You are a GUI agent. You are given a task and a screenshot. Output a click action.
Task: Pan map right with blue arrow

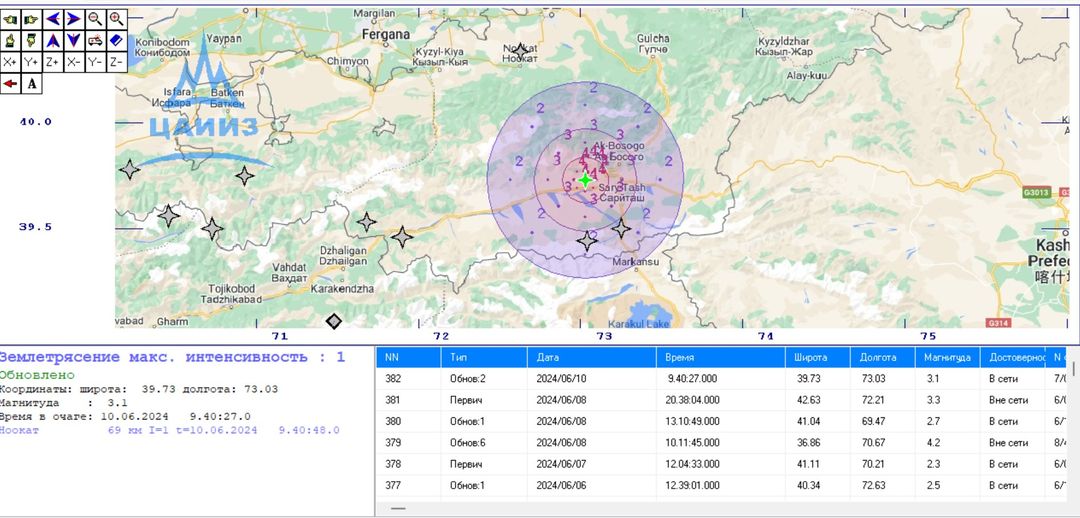click(74, 18)
